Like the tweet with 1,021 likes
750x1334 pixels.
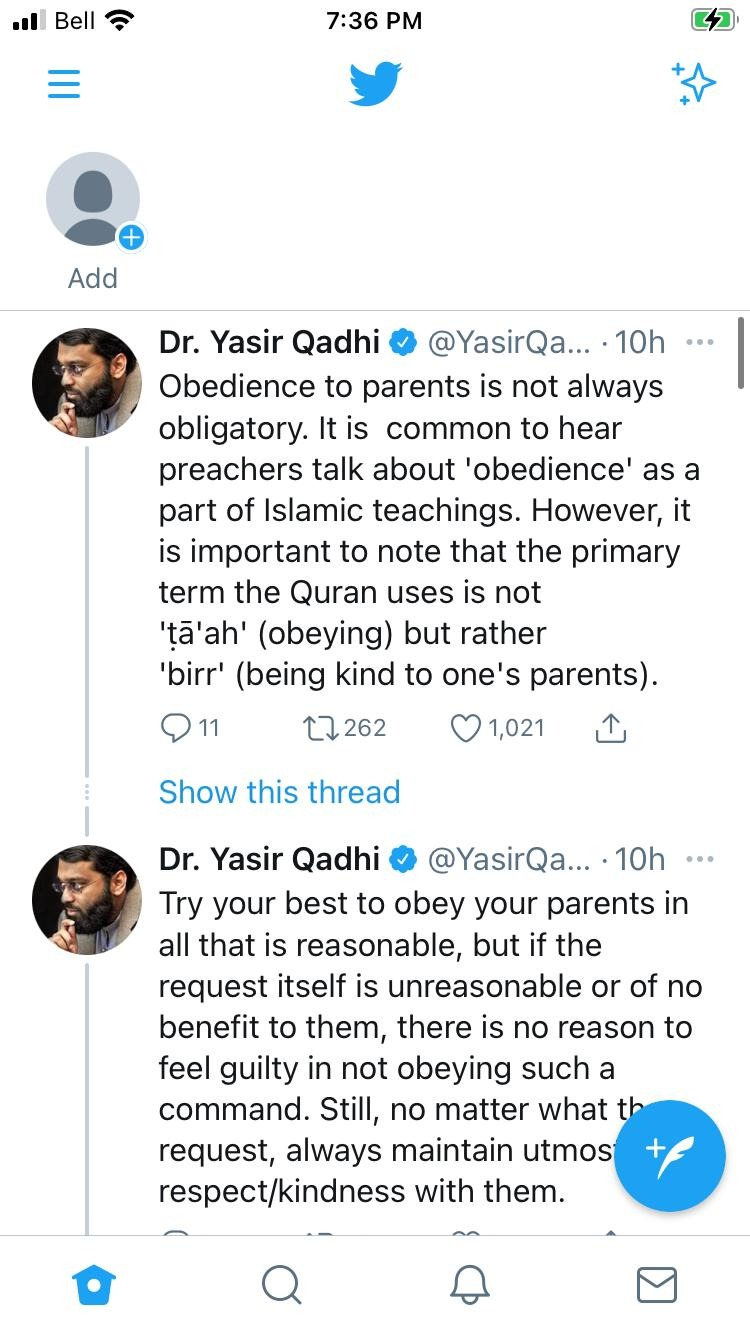click(x=466, y=728)
